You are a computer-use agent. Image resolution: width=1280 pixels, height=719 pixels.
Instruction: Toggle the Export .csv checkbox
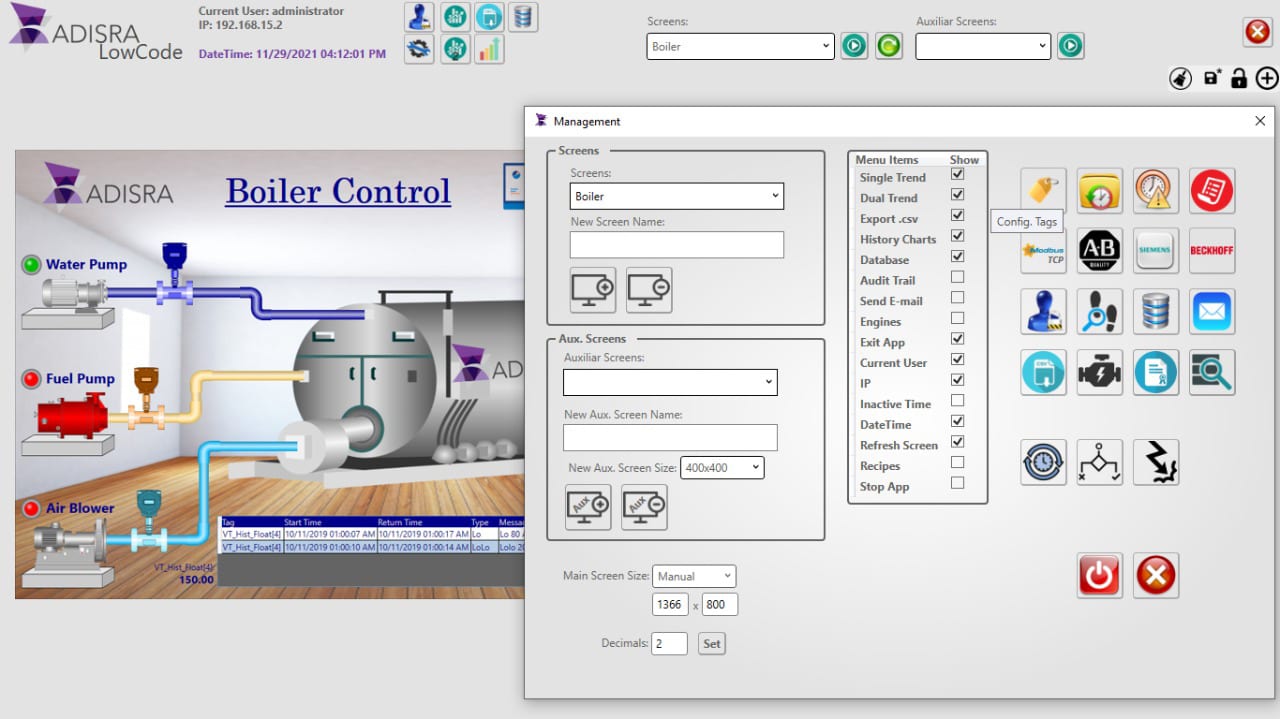[957, 215]
